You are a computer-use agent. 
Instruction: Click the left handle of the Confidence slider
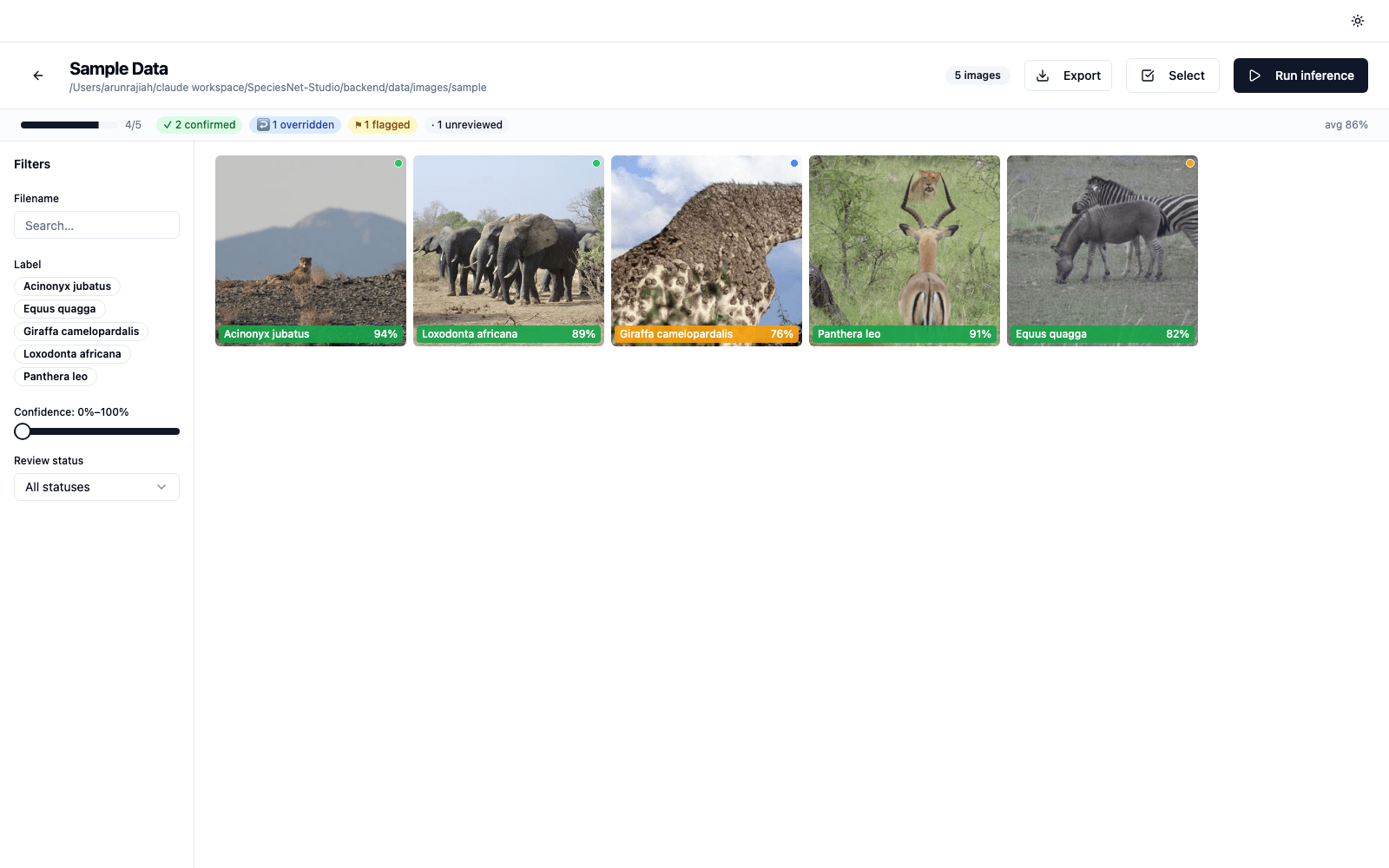click(23, 431)
